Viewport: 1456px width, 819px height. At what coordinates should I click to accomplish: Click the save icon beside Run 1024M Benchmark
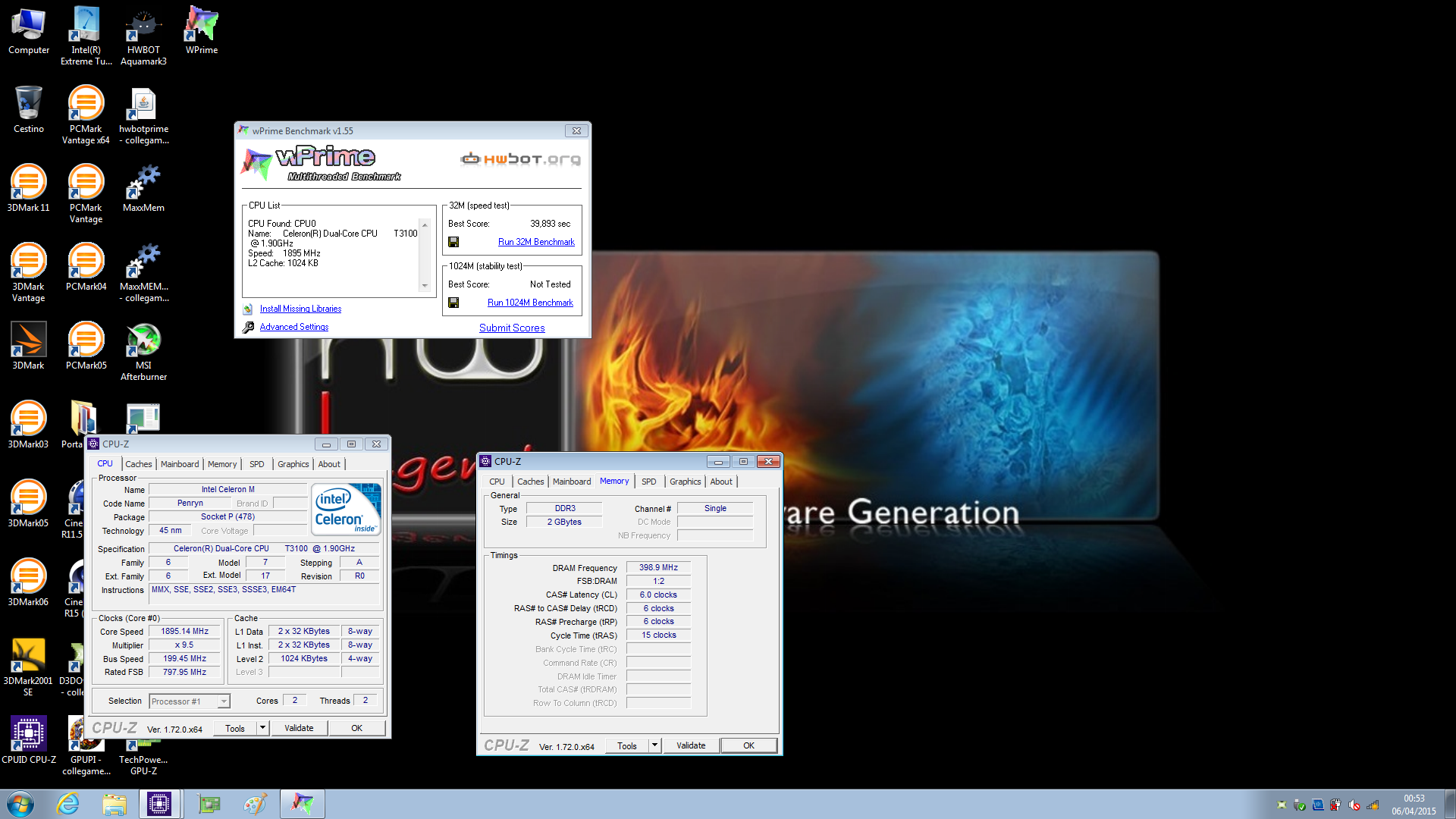point(453,303)
